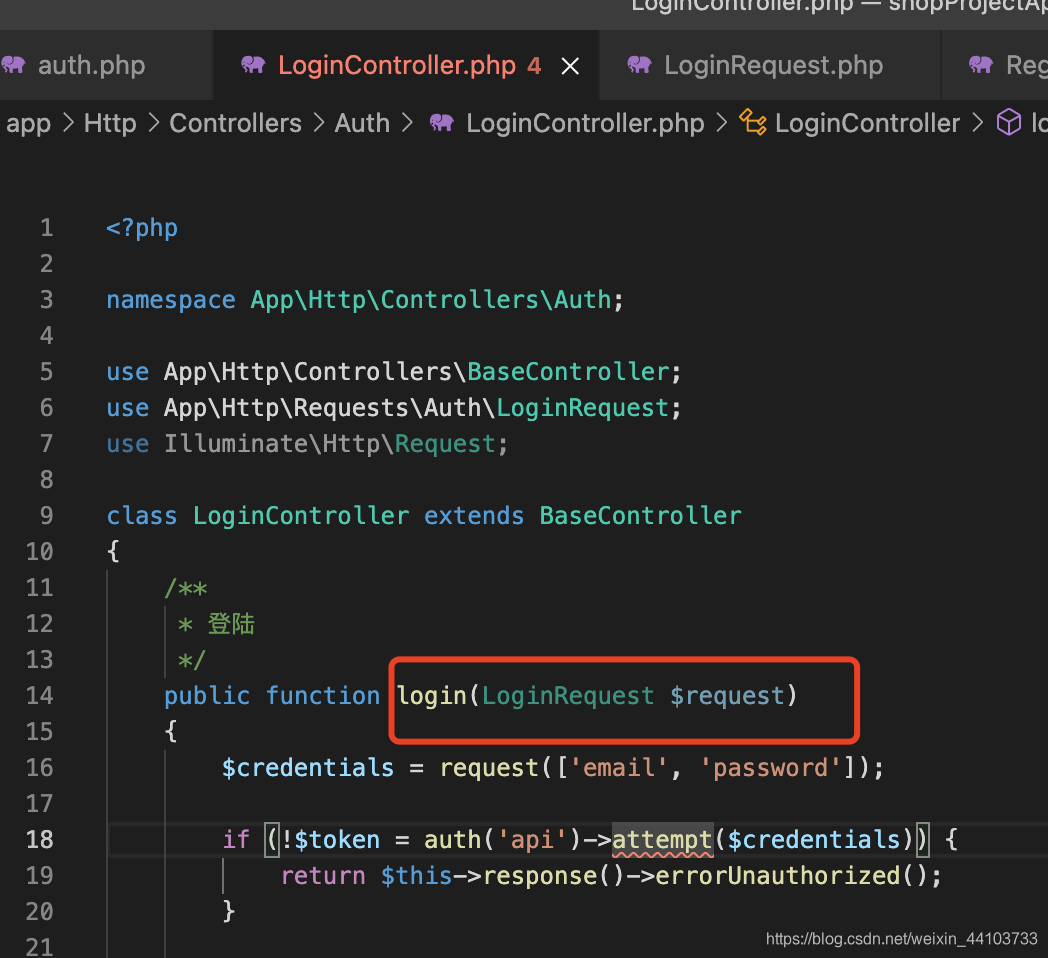Click the error count '4' on LoginController tab
The height and width of the screenshot is (958, 1048).
pos(533,66)
